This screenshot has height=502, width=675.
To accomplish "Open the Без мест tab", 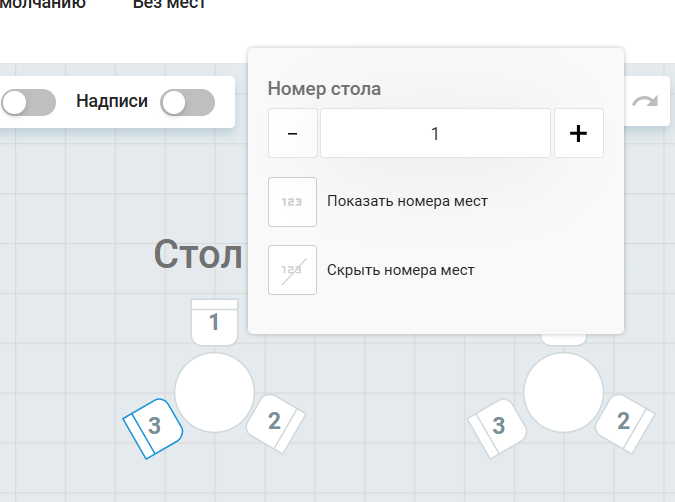I will (x=169, y=4).
